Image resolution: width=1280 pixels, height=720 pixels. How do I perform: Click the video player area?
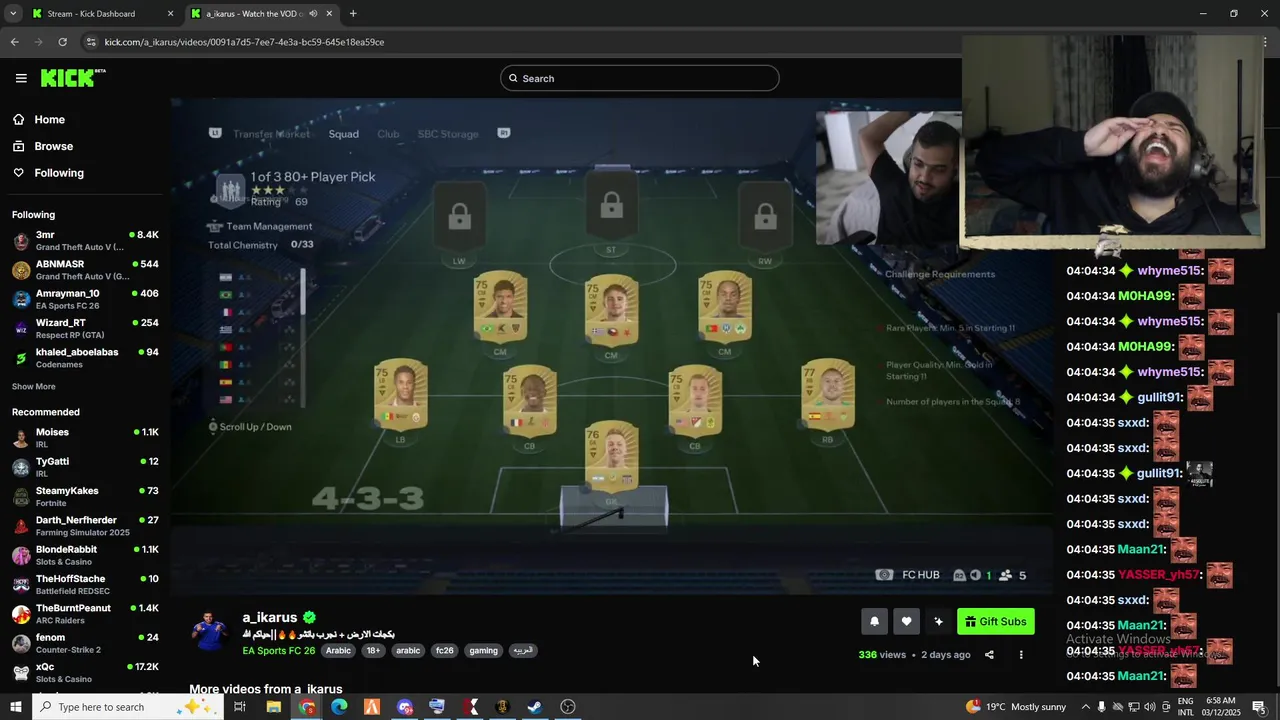tap(611, 347)
